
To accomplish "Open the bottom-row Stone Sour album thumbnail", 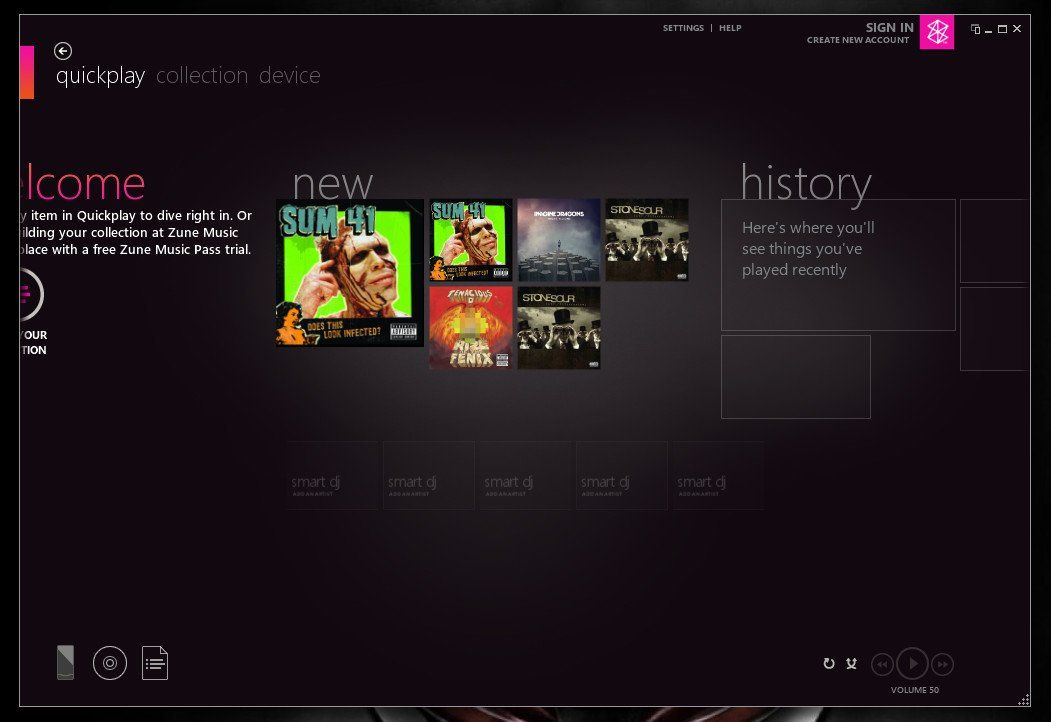I will coord(558,328).
